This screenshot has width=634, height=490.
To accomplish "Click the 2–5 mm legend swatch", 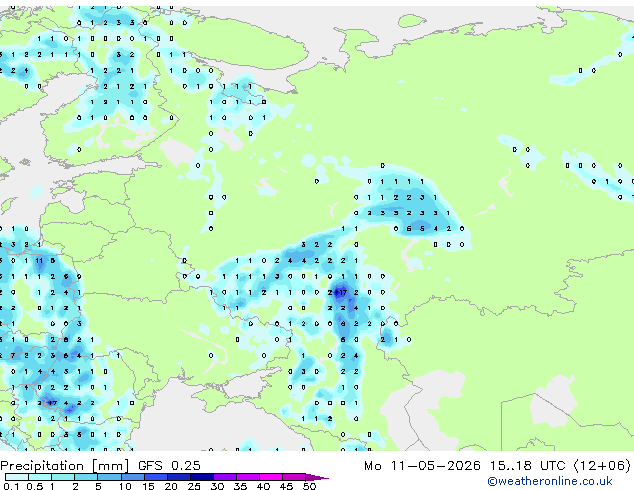I will [87, 477].
